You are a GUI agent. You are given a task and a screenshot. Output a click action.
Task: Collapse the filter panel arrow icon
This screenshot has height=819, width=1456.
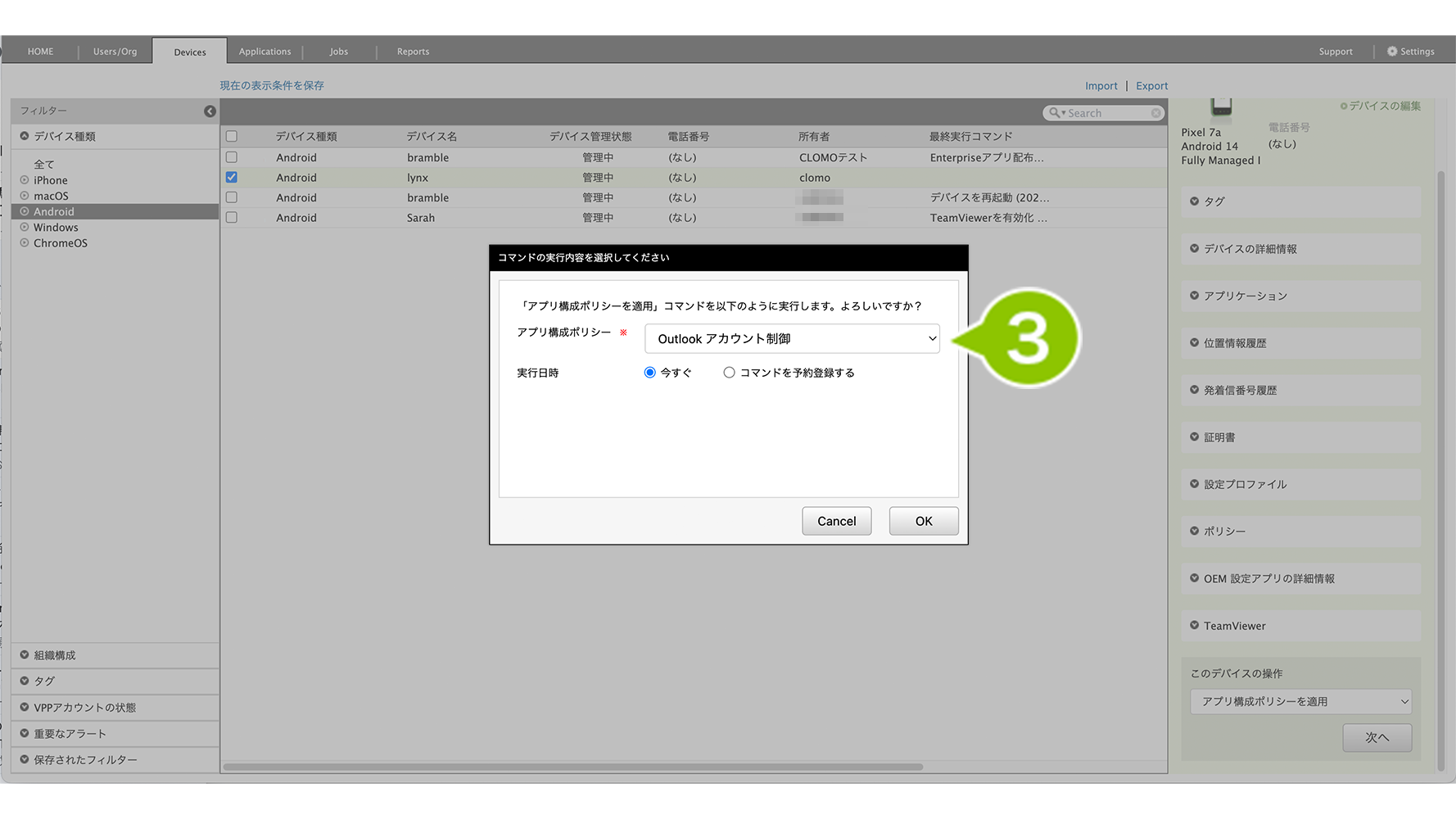click(210, 111)
